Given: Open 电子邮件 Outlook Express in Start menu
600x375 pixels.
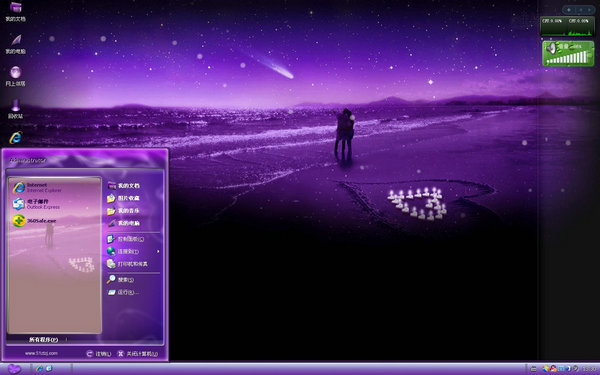Looking at the screenshot, I should point(36,204).
